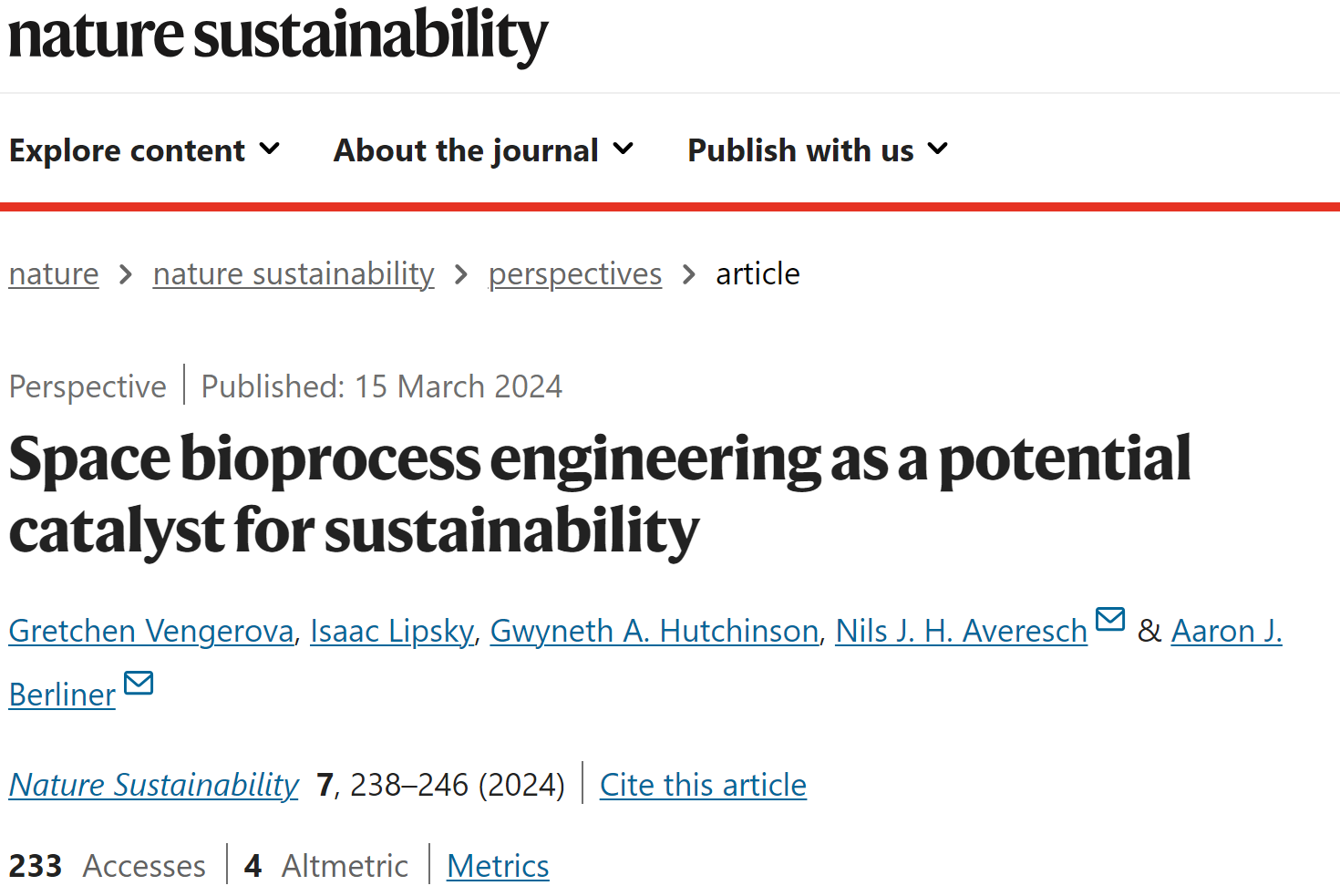Image resolution: width=1340 pixels, height=896 pixels.
Task: Click chevron arrow after perspectives breadcrumb
Action: tap(689, 274)
